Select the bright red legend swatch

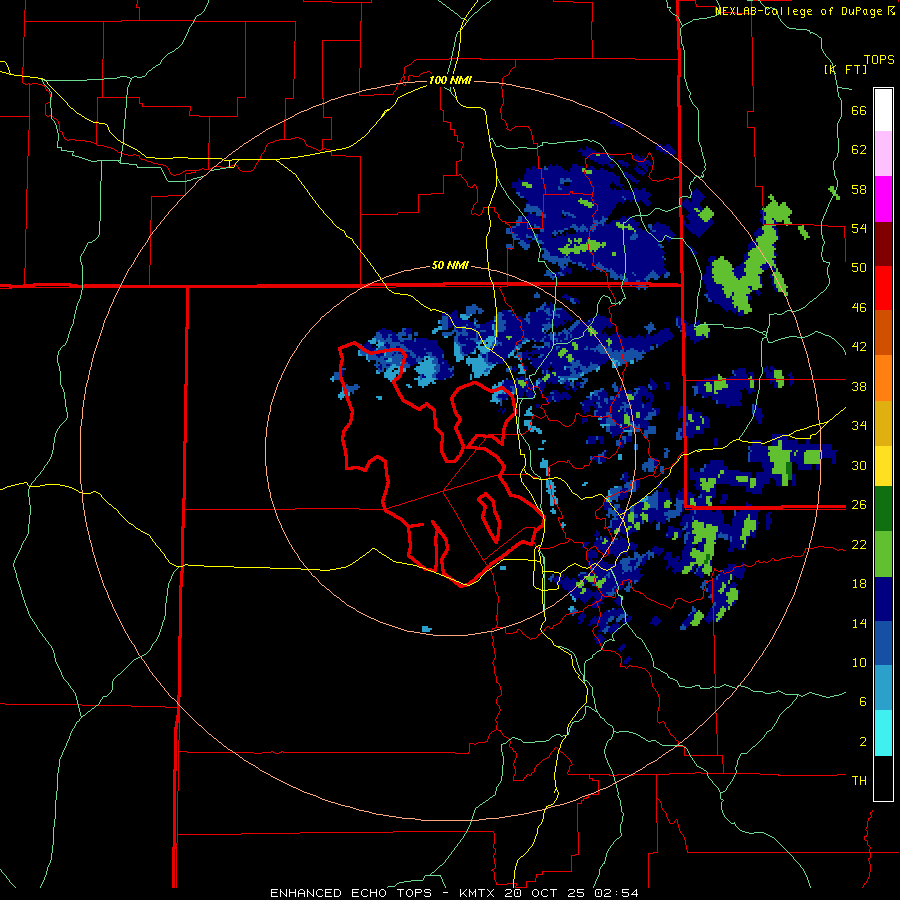pyautogui.click(x=883, y=288)
